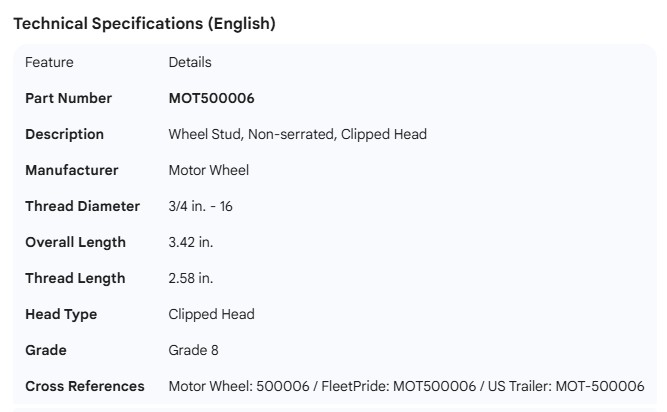667x412 pixels.
Task: Select the Thread Length row label
Action: [x=75, y=278]
